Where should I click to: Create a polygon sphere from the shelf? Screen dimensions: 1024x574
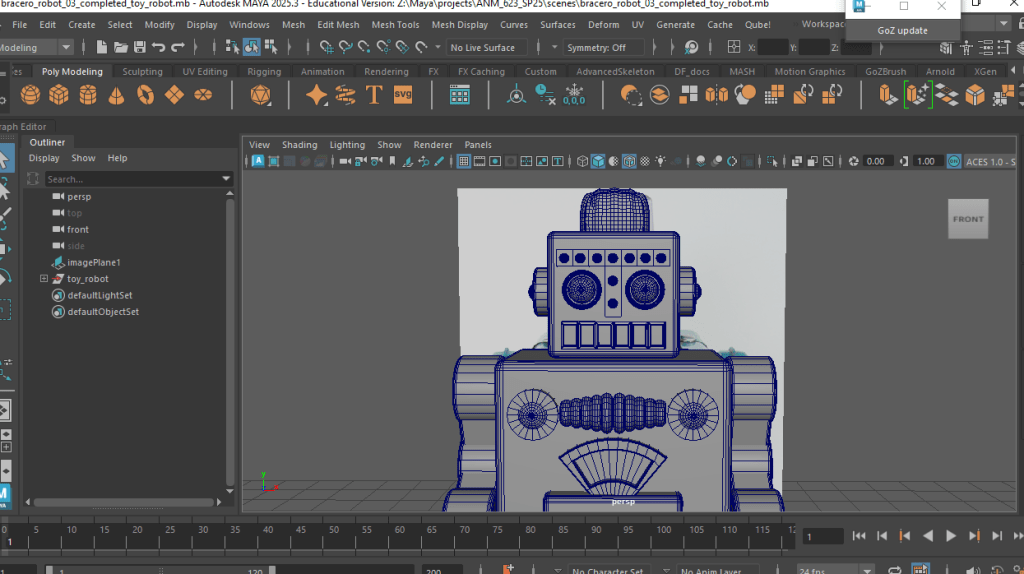[30, 95]
